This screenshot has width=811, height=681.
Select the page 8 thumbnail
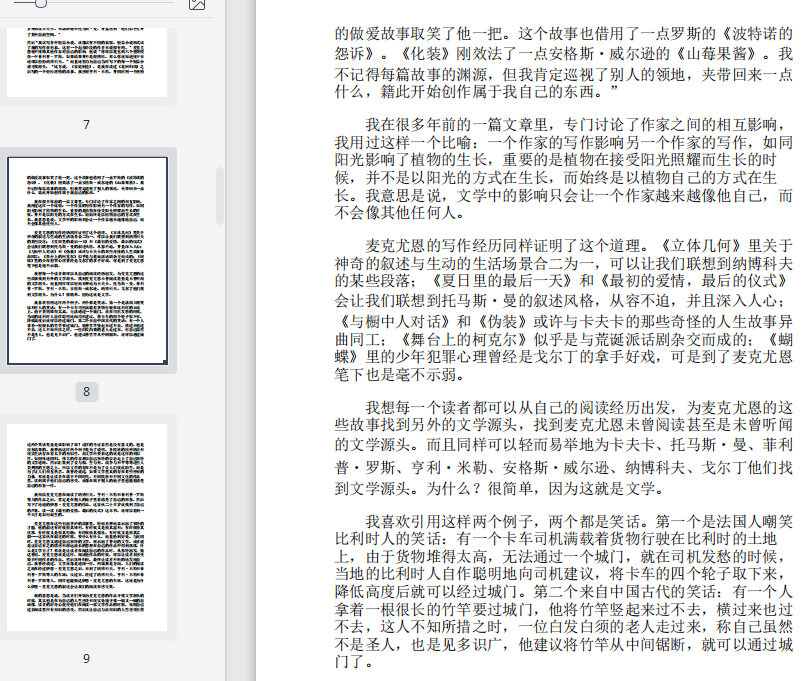[x=87, y=261]
